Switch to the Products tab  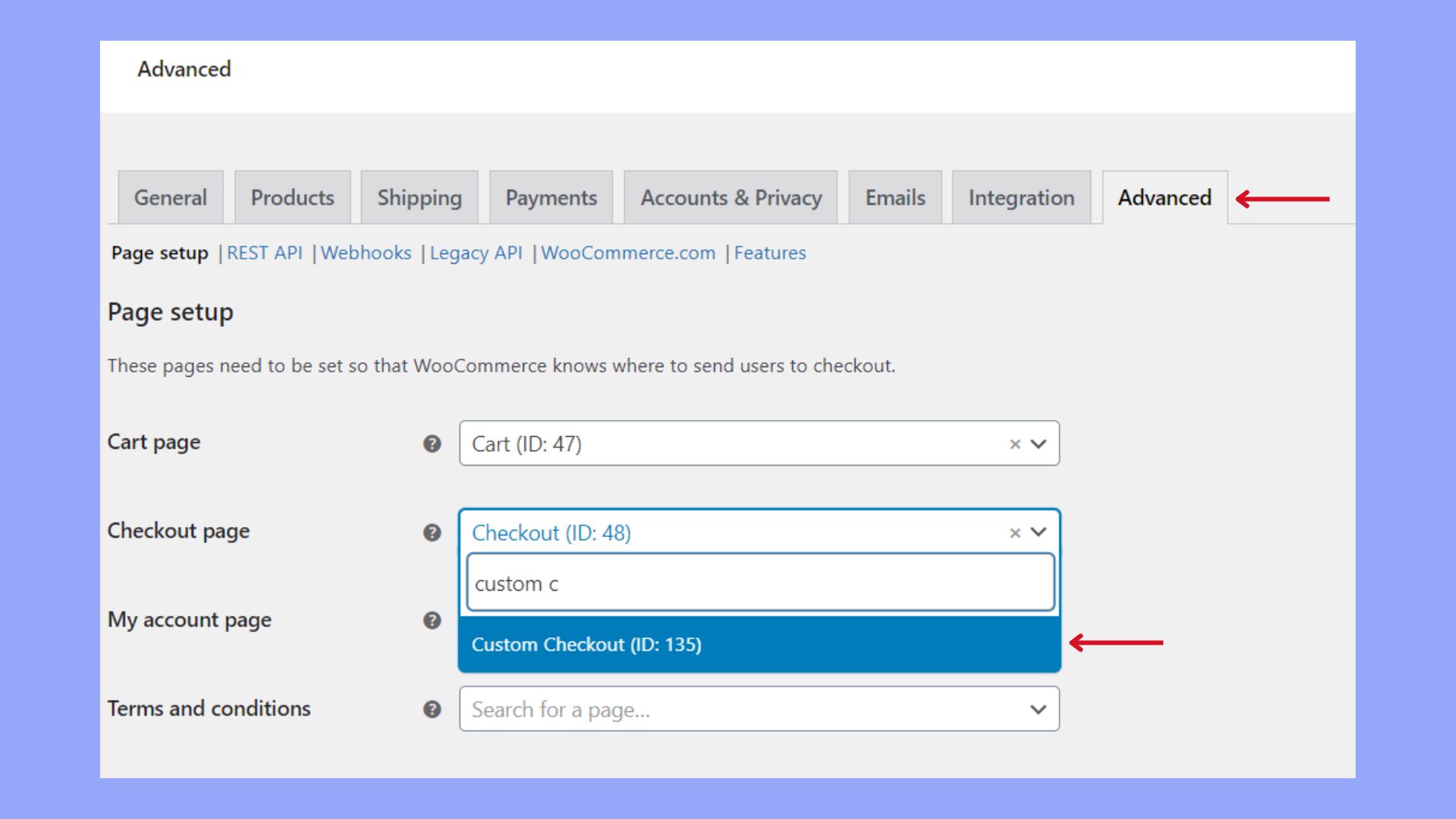click(x=292, y=197)
